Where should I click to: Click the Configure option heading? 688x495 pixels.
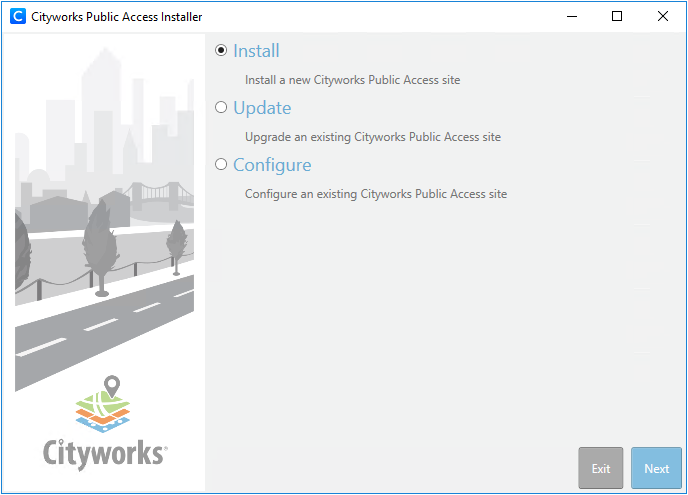272,165
